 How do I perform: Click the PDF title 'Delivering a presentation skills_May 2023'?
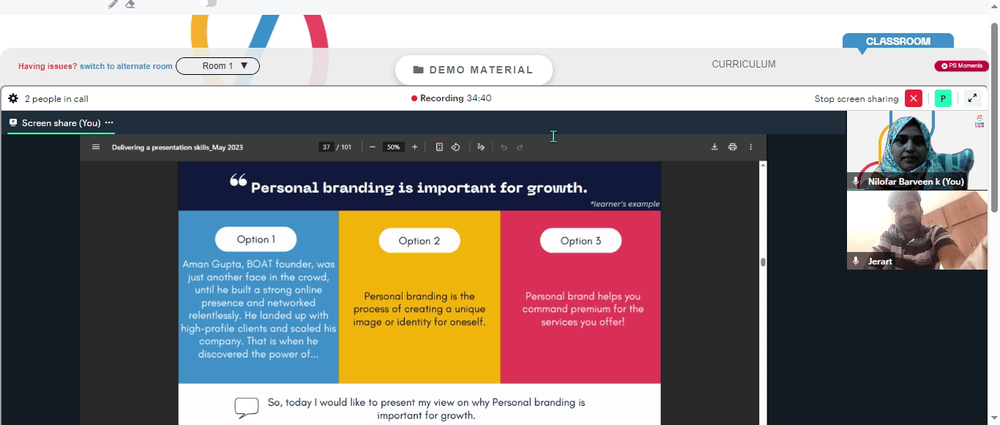pyautogui.click(x=177, y=147)
